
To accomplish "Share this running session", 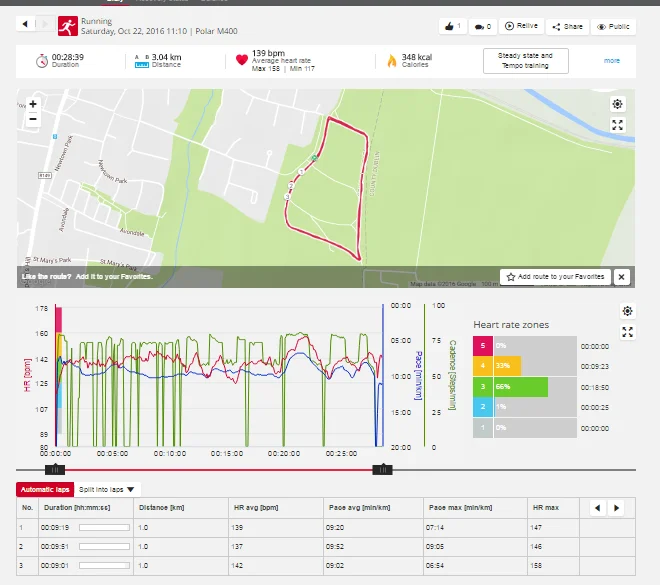I will coord(568,27).
